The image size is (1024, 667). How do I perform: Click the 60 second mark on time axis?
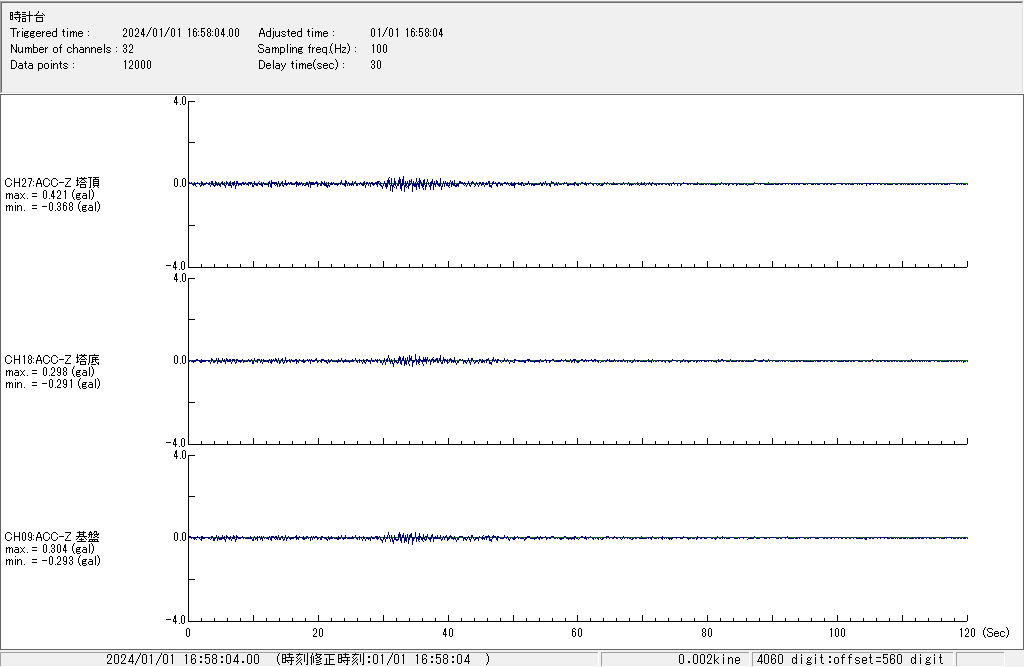(577, 633)
